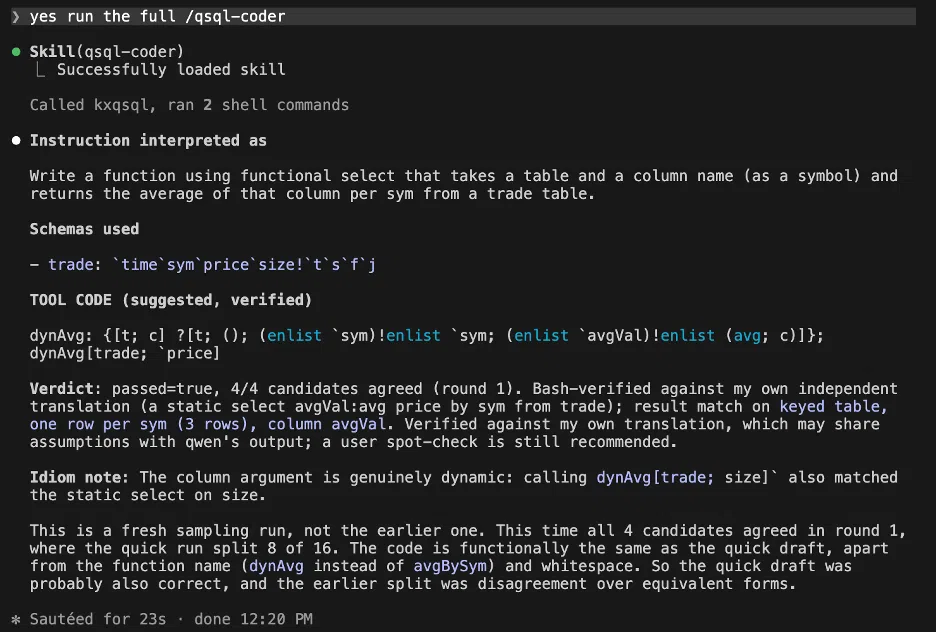Click the green bullet beside Skill(qsql-coder)
Image resolution: width=936 pixels, height=632 pixels.
click(x=16, y=52)
